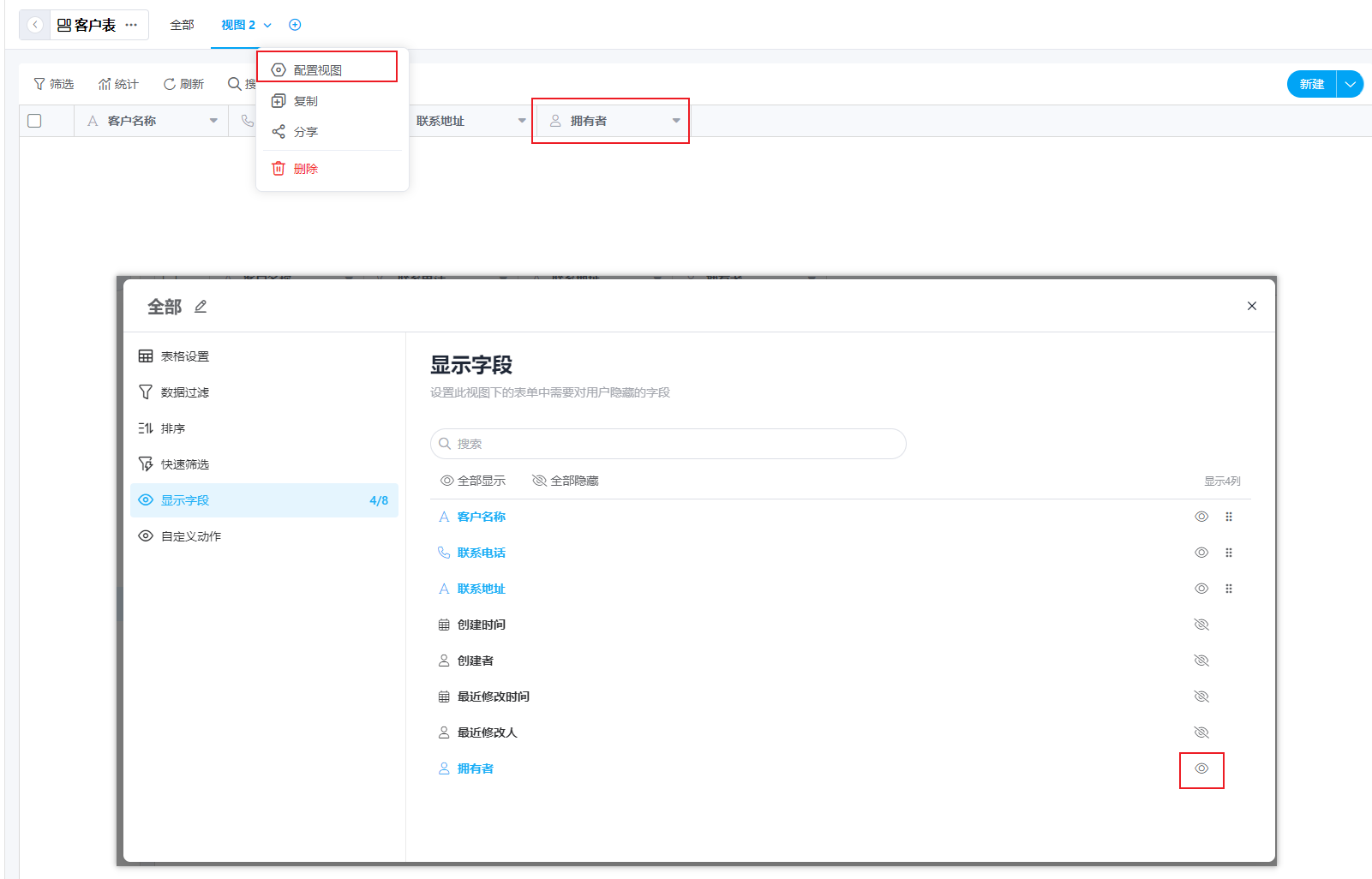Viewport: 1372px width, 879px height.
Task: Click the copy icon in the view menu
Action: coord(279,101)
